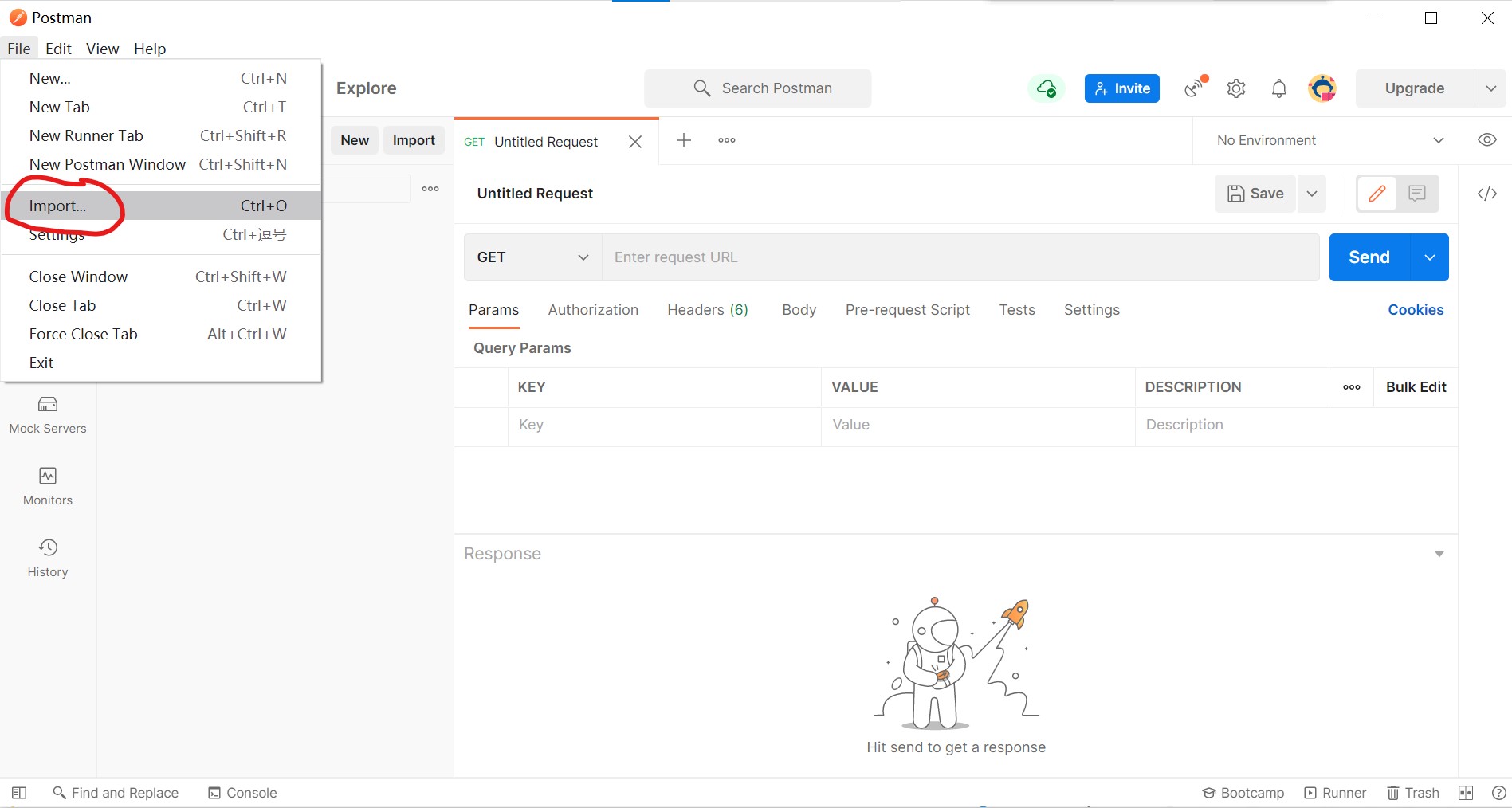The width and height of the screenshot is (1512, 808).
Task: Switch to edit mode pencil icon
Action: 1377,194
